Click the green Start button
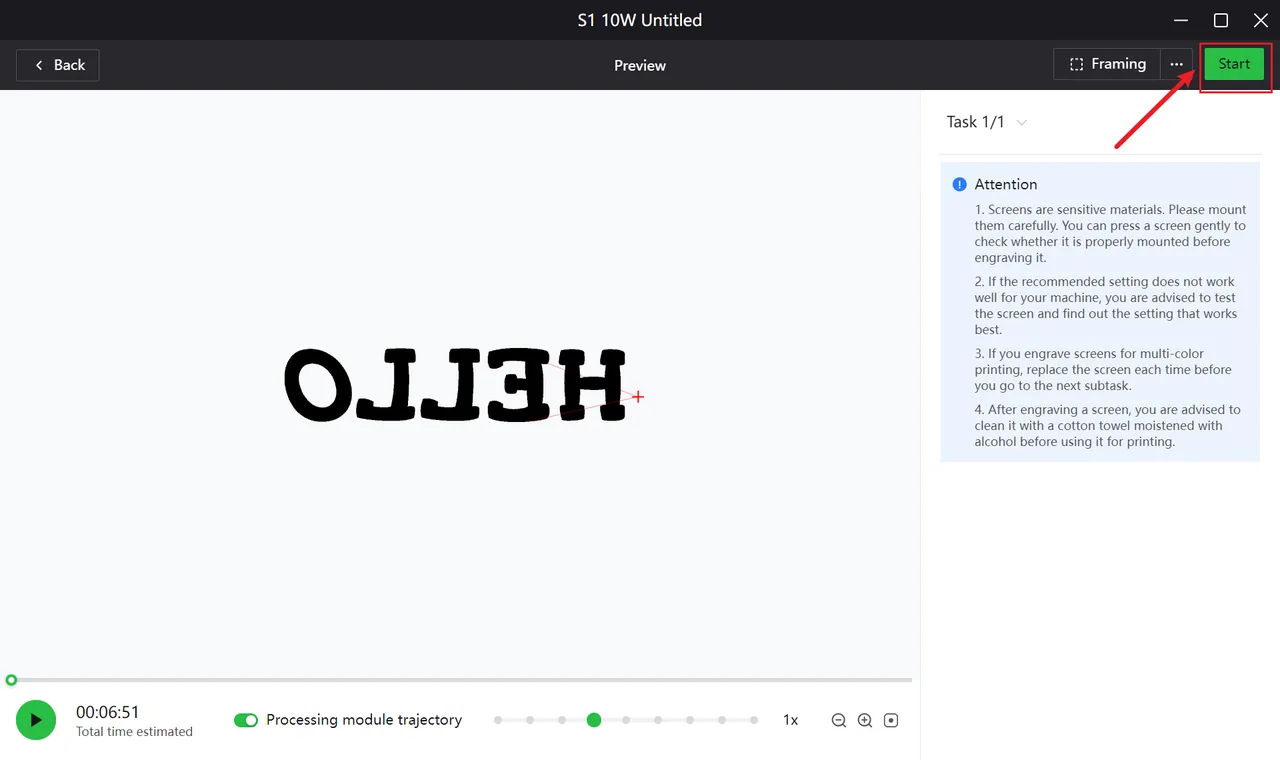The width and height of the screenshot is (1280, 760). click(1234, 64)
